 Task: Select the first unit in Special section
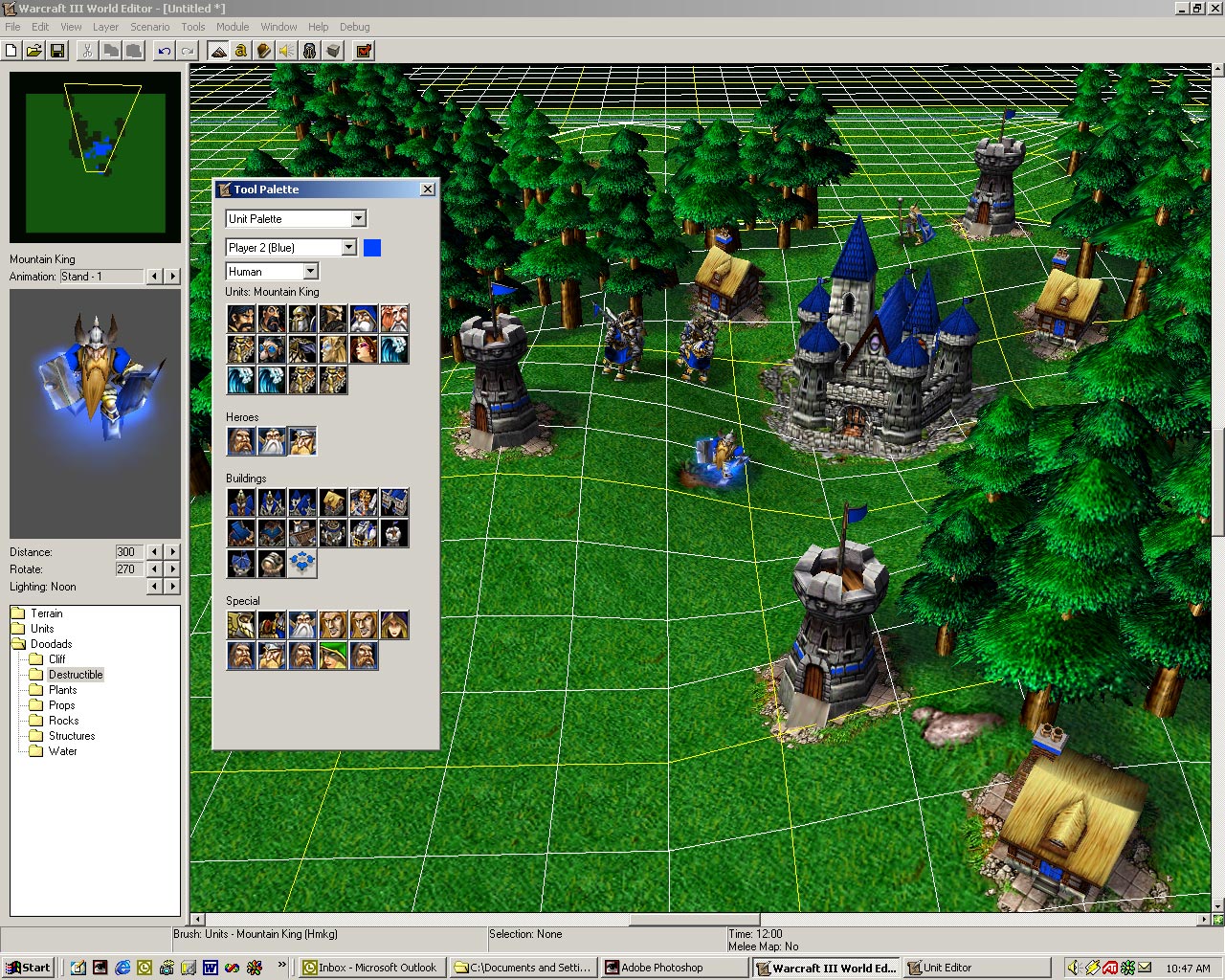coord(241,625)
